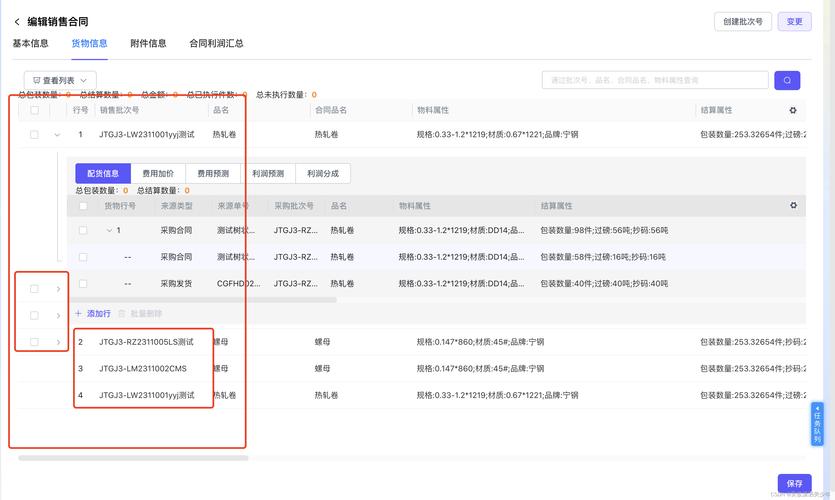Expand the chevron aligned with row JTGJ3-RZ2311005LS测试
835x500 pixels.
click(58, 342)
